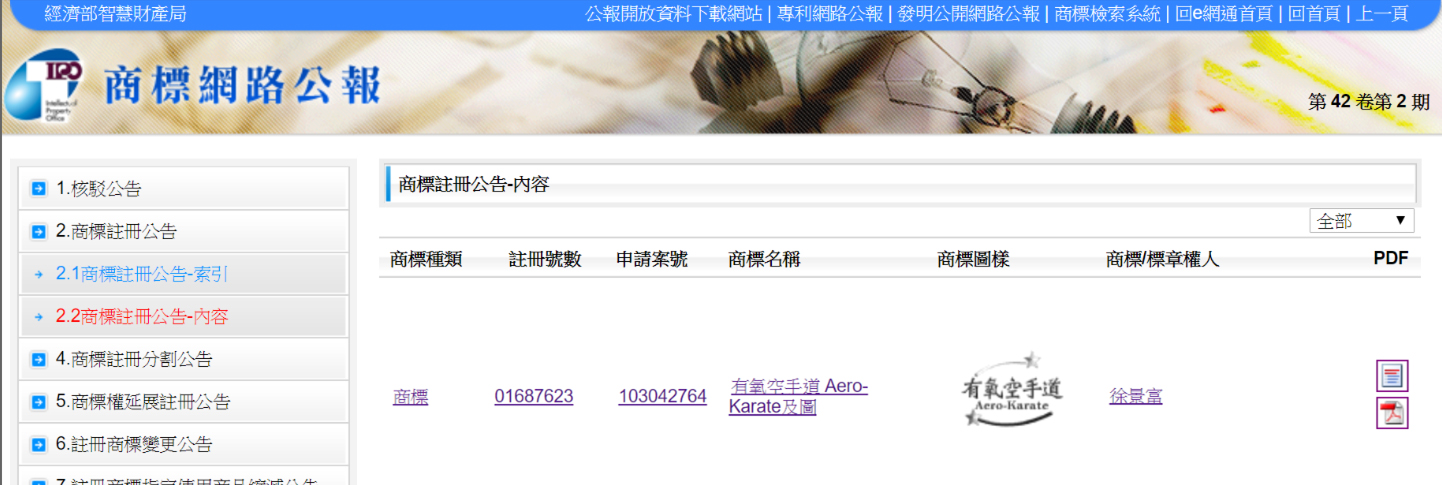
Task: Open the 全部 category dropdown
Action: pyautogui.click(x=1361, y=221)
